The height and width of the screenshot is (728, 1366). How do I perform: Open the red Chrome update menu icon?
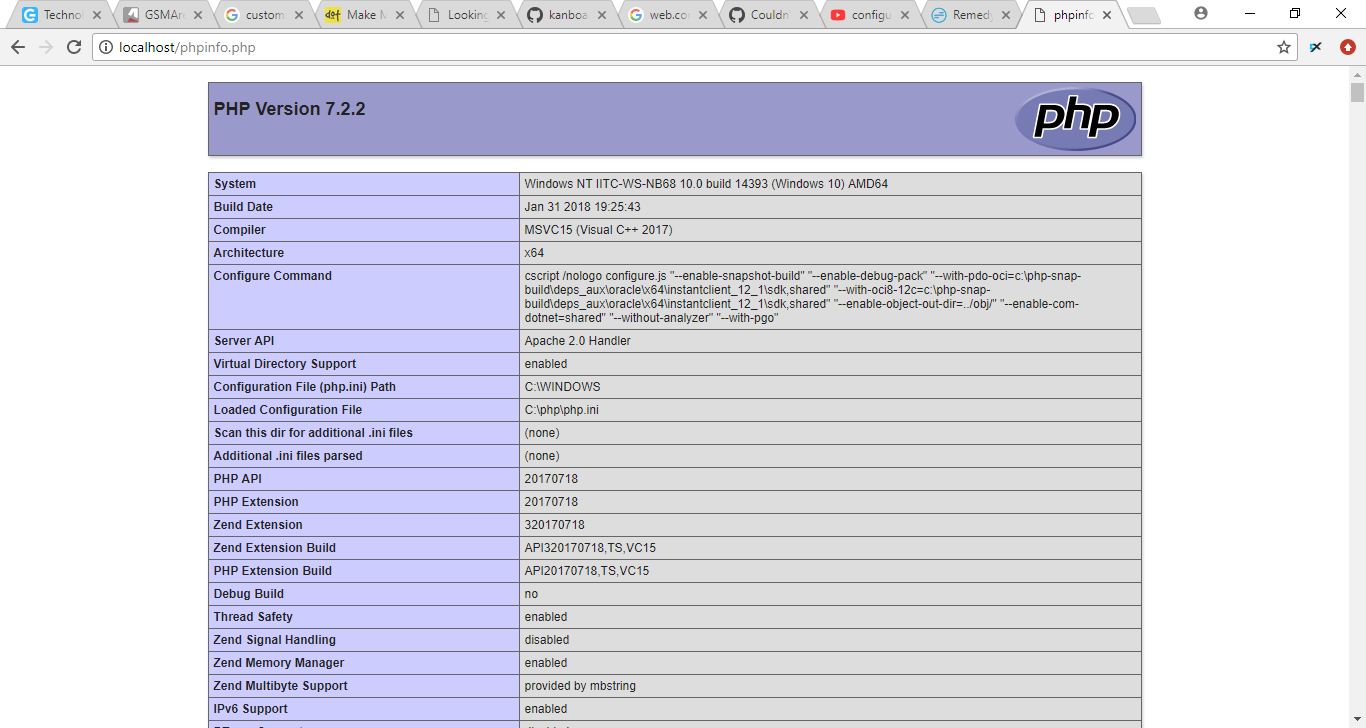[1347, 47]
